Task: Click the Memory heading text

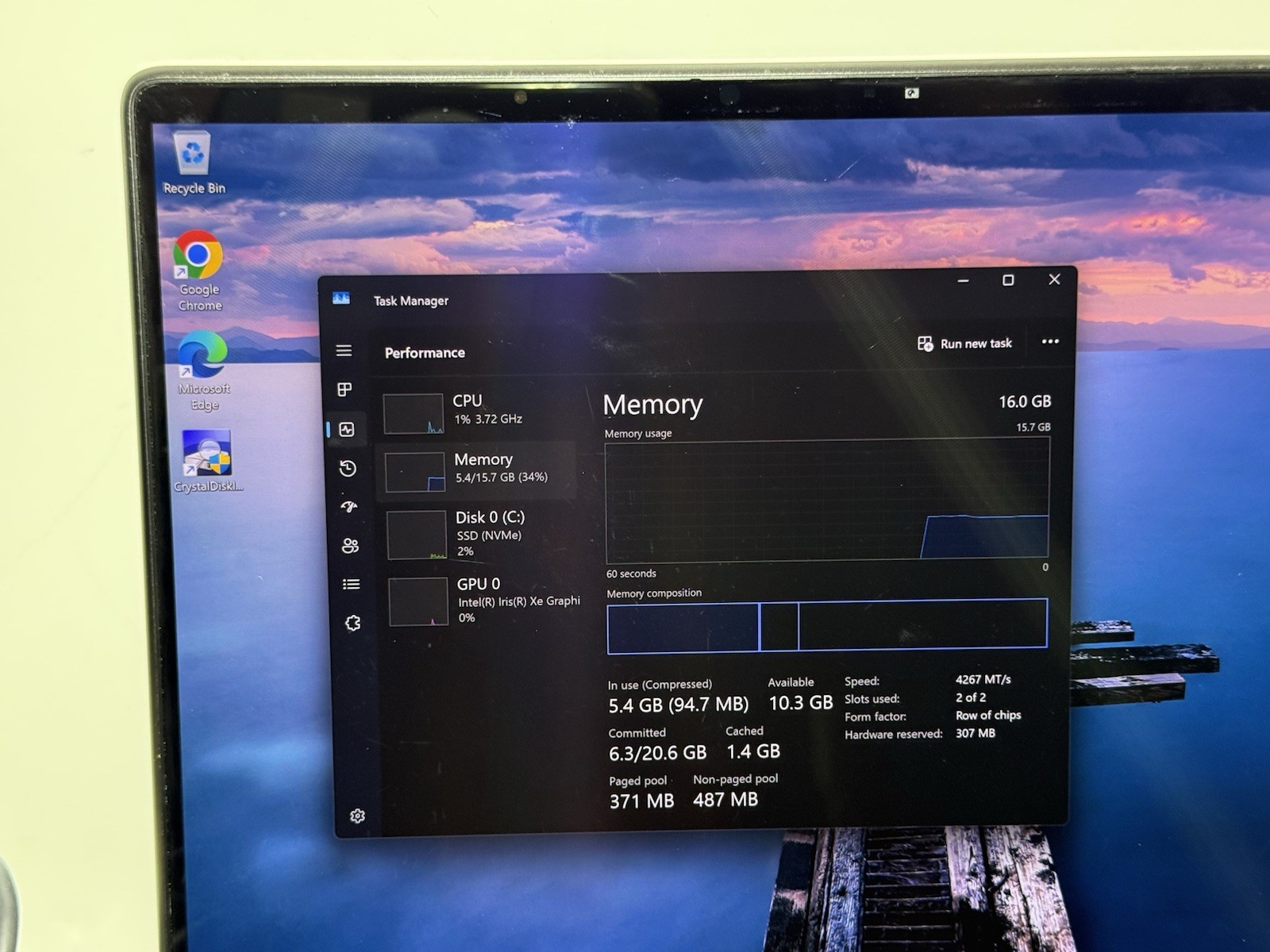Action: coord(652,405)
